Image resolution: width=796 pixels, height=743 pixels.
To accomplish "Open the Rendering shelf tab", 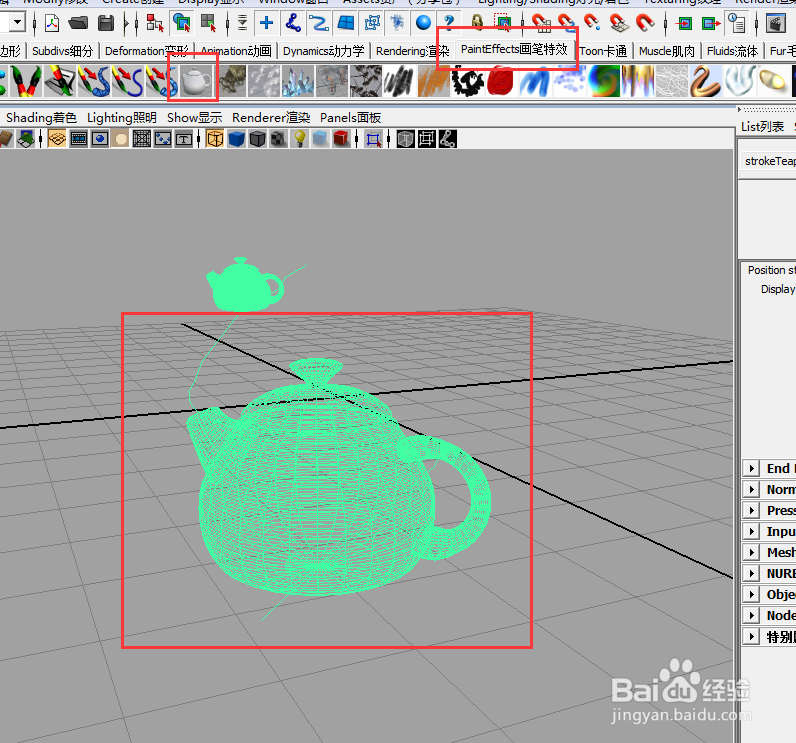I will 412,51.
